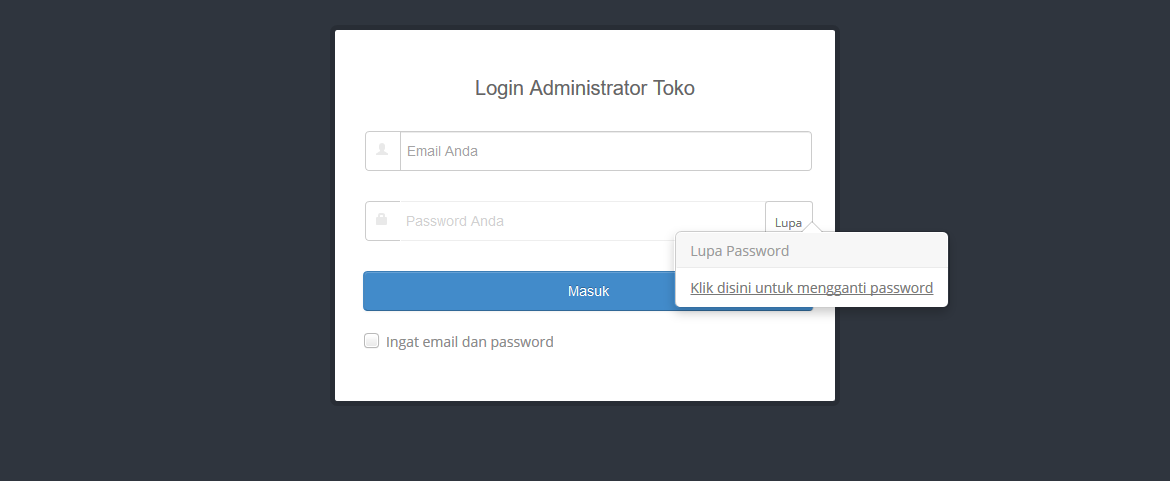Open the Lupa forgot-password popover button
This screenshot has width=1170, height=481.
(x=789, y=221)
